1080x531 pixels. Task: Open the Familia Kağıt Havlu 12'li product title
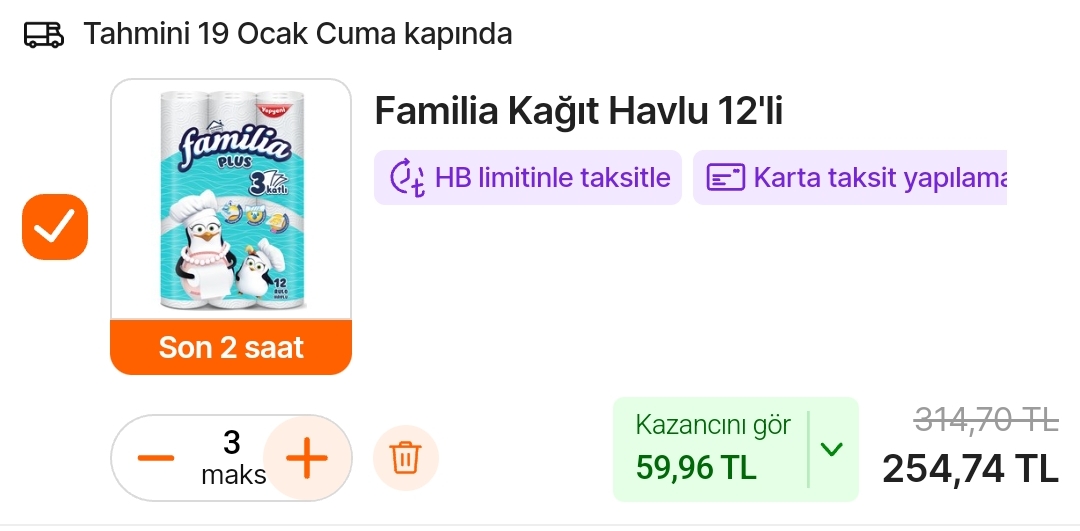coord(579,111)
